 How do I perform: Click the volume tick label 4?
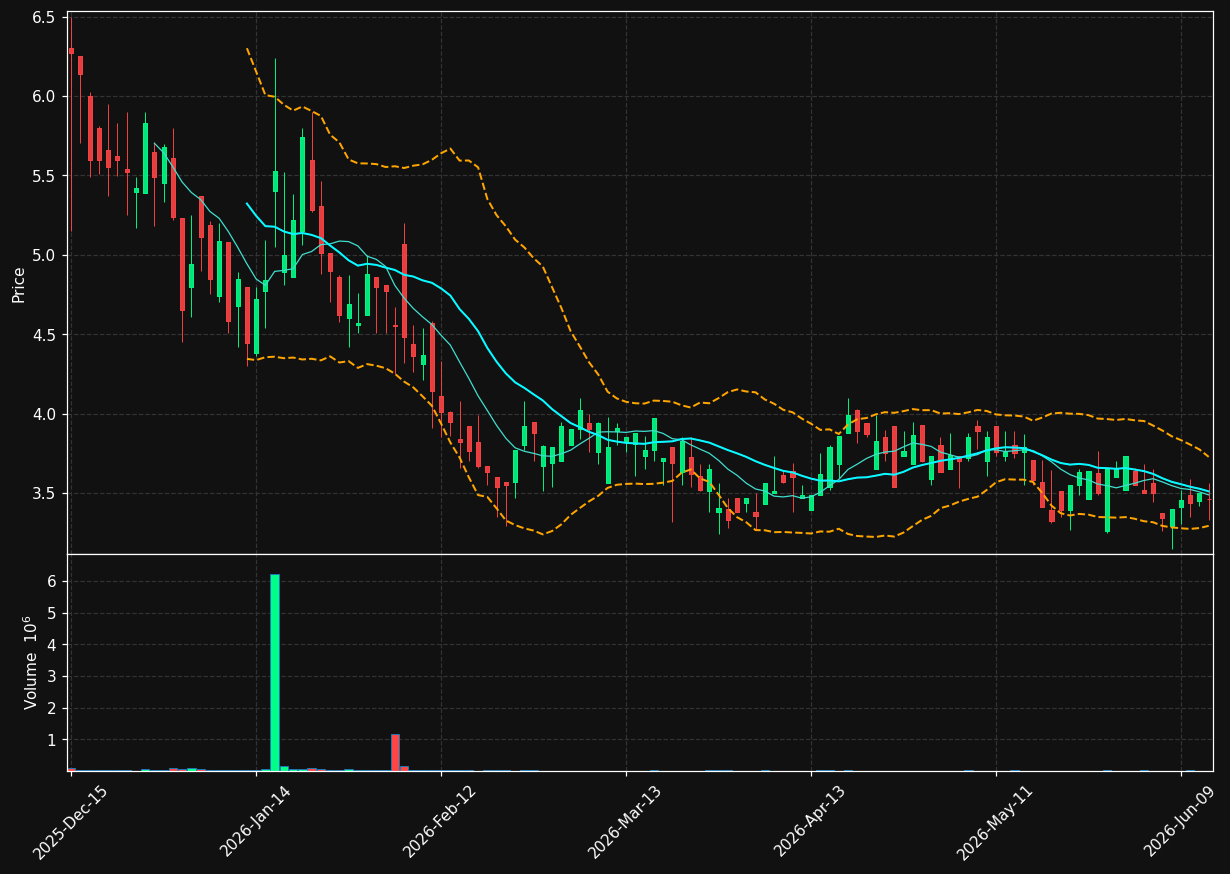pos(51,645)
